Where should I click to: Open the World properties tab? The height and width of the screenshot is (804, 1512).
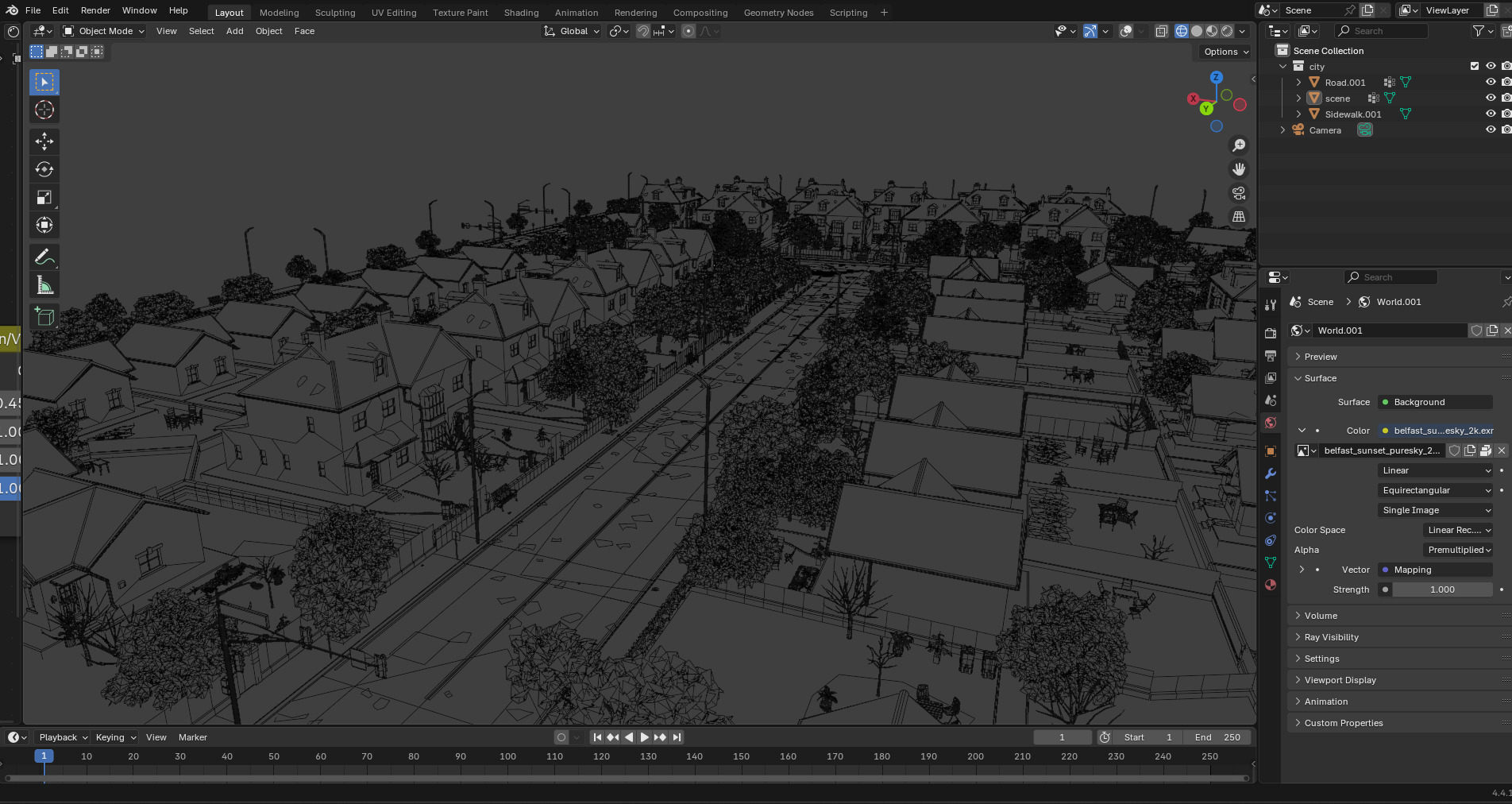pos(1271,423)
